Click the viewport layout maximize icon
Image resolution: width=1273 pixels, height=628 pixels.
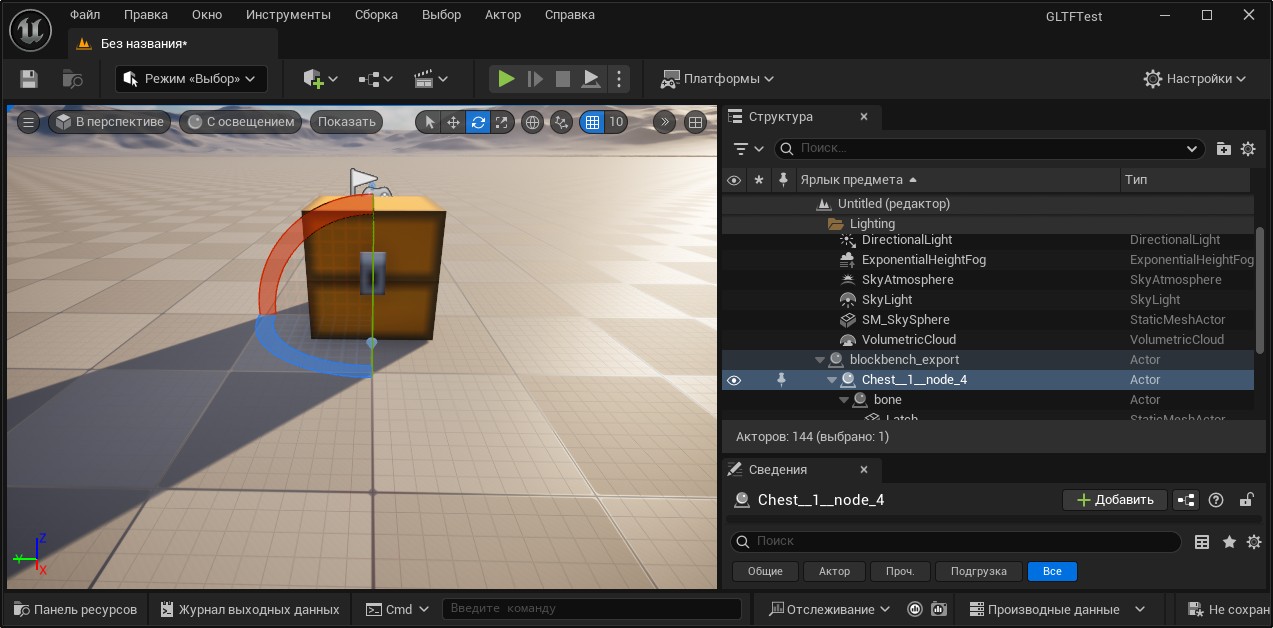(695, 122)
